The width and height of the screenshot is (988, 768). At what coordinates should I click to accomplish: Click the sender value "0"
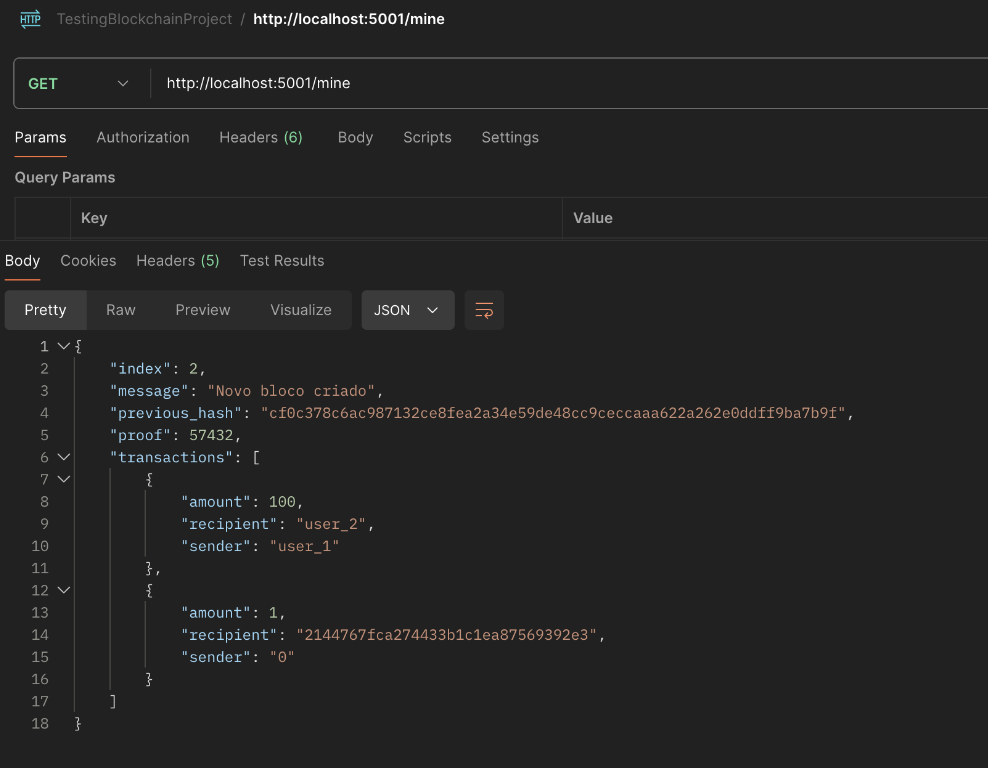[282, 656]
